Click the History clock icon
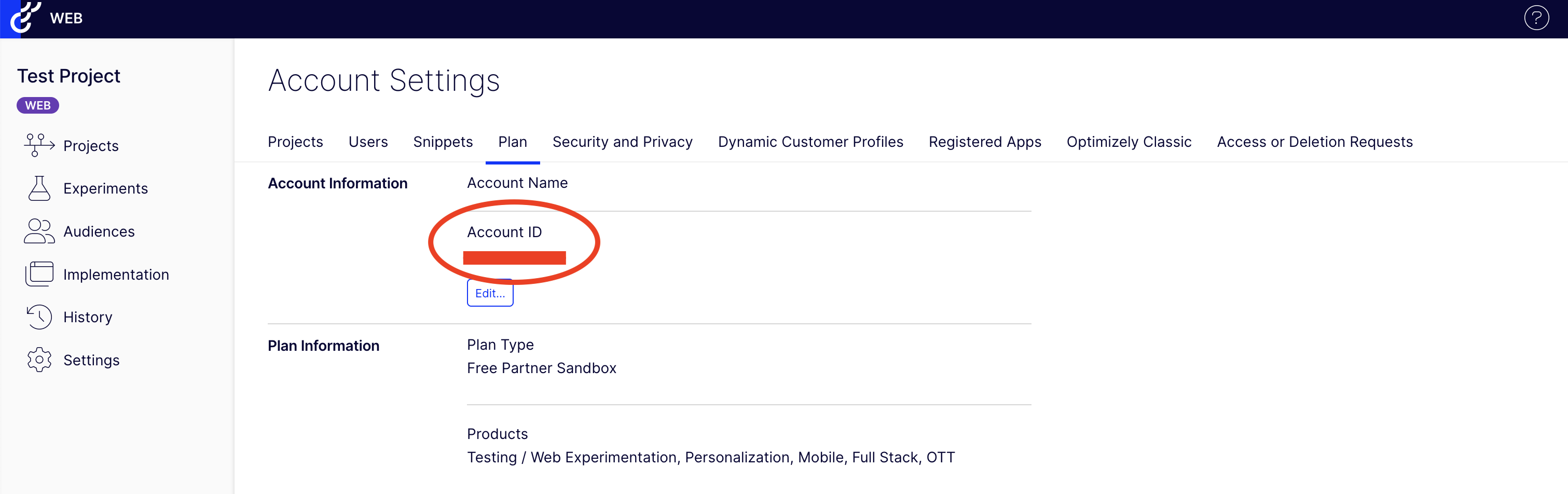 (x=39, y=317)
